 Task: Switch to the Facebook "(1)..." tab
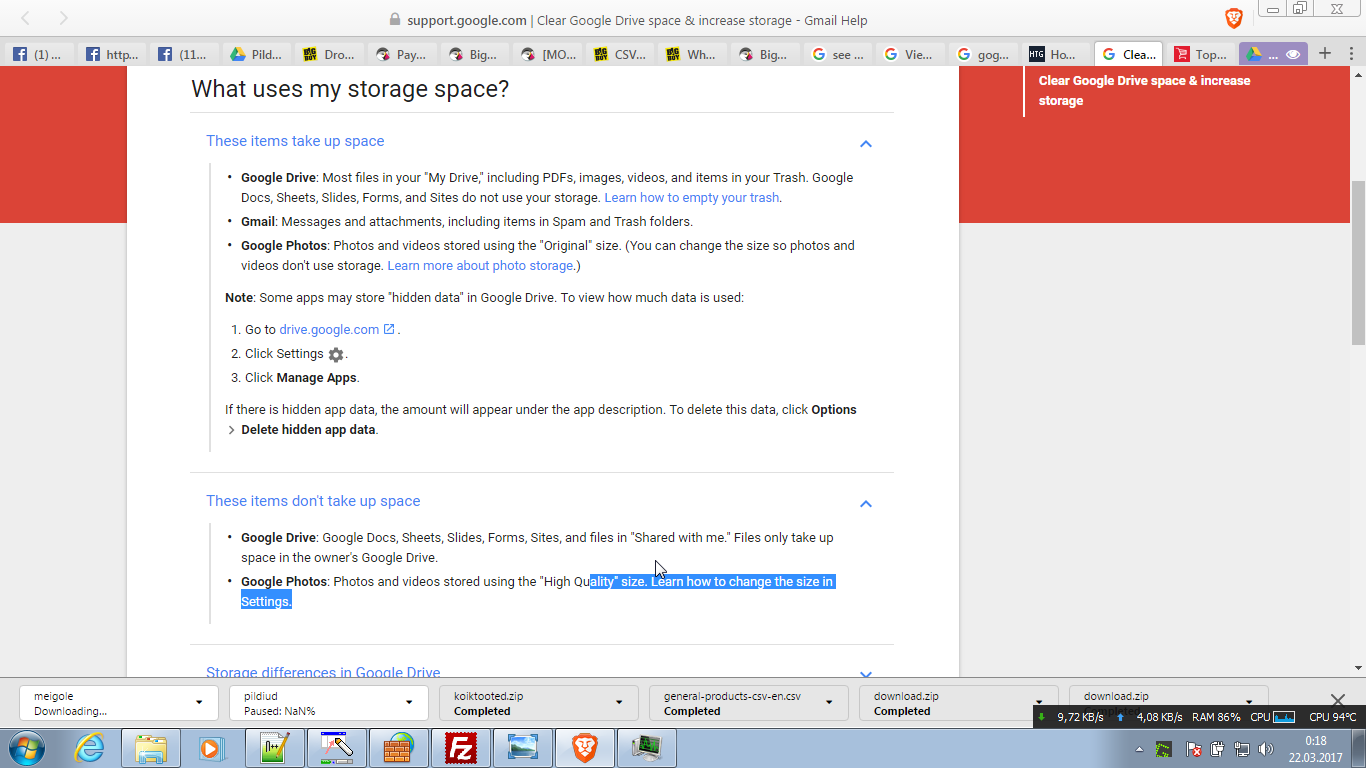(x=38, y=54)
